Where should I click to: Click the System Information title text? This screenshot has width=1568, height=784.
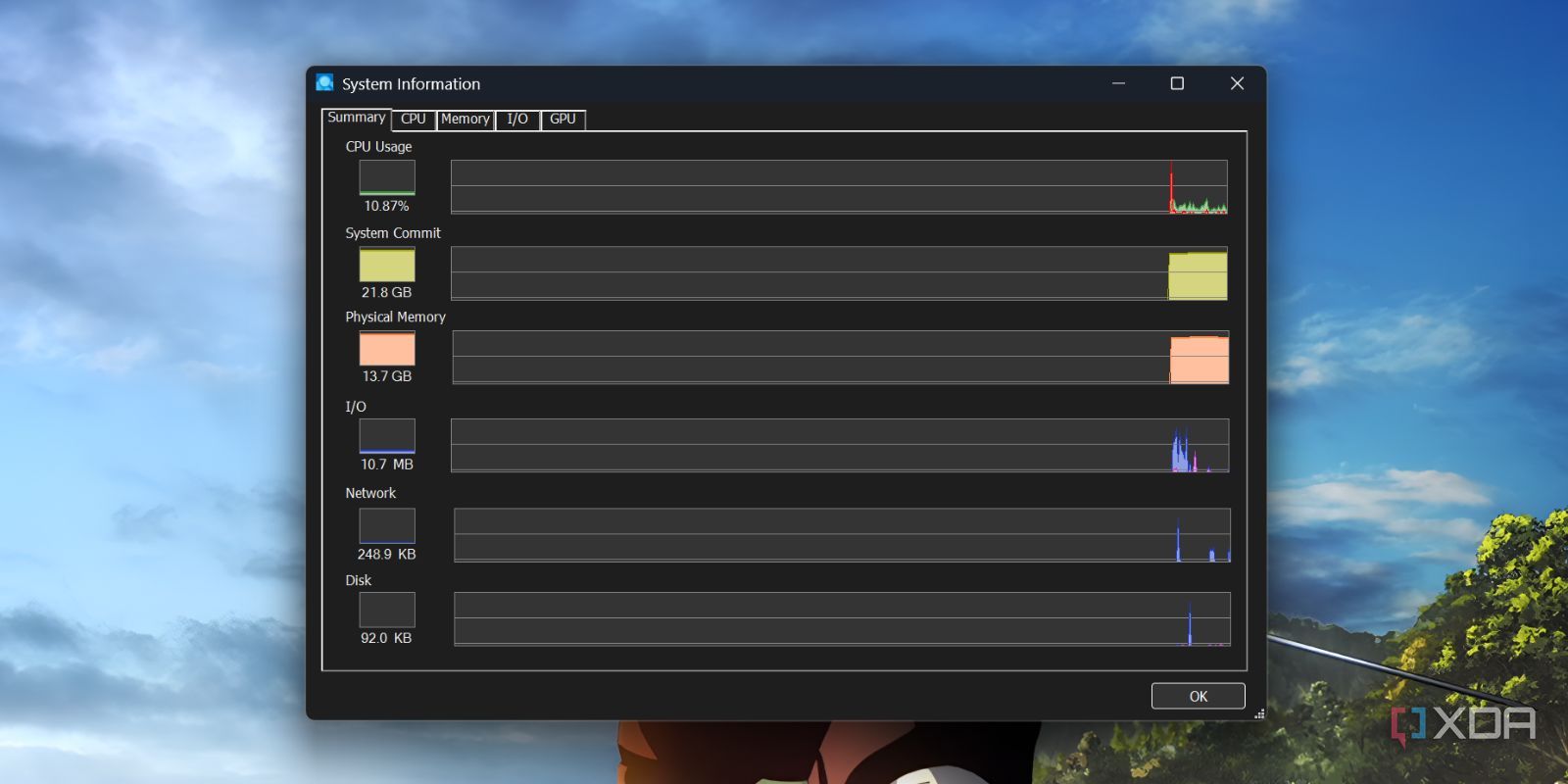click(411, 84)
